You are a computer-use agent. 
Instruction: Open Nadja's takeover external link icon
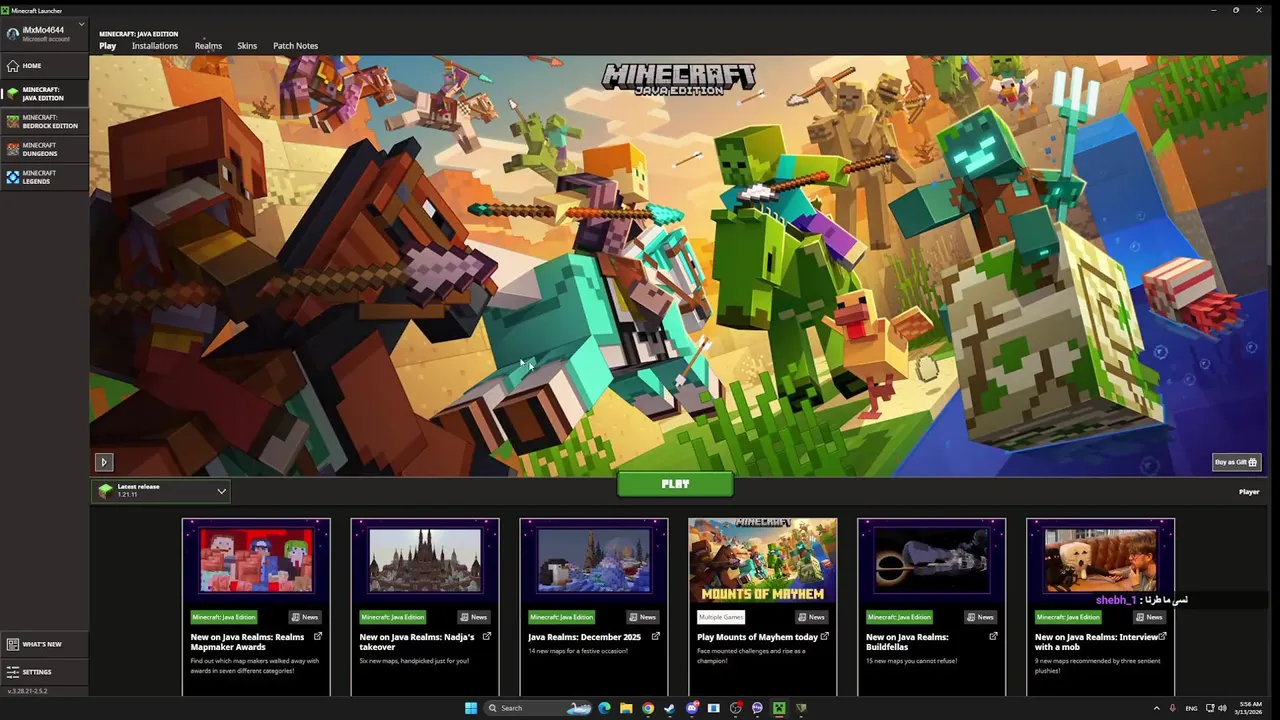[487, 636]
